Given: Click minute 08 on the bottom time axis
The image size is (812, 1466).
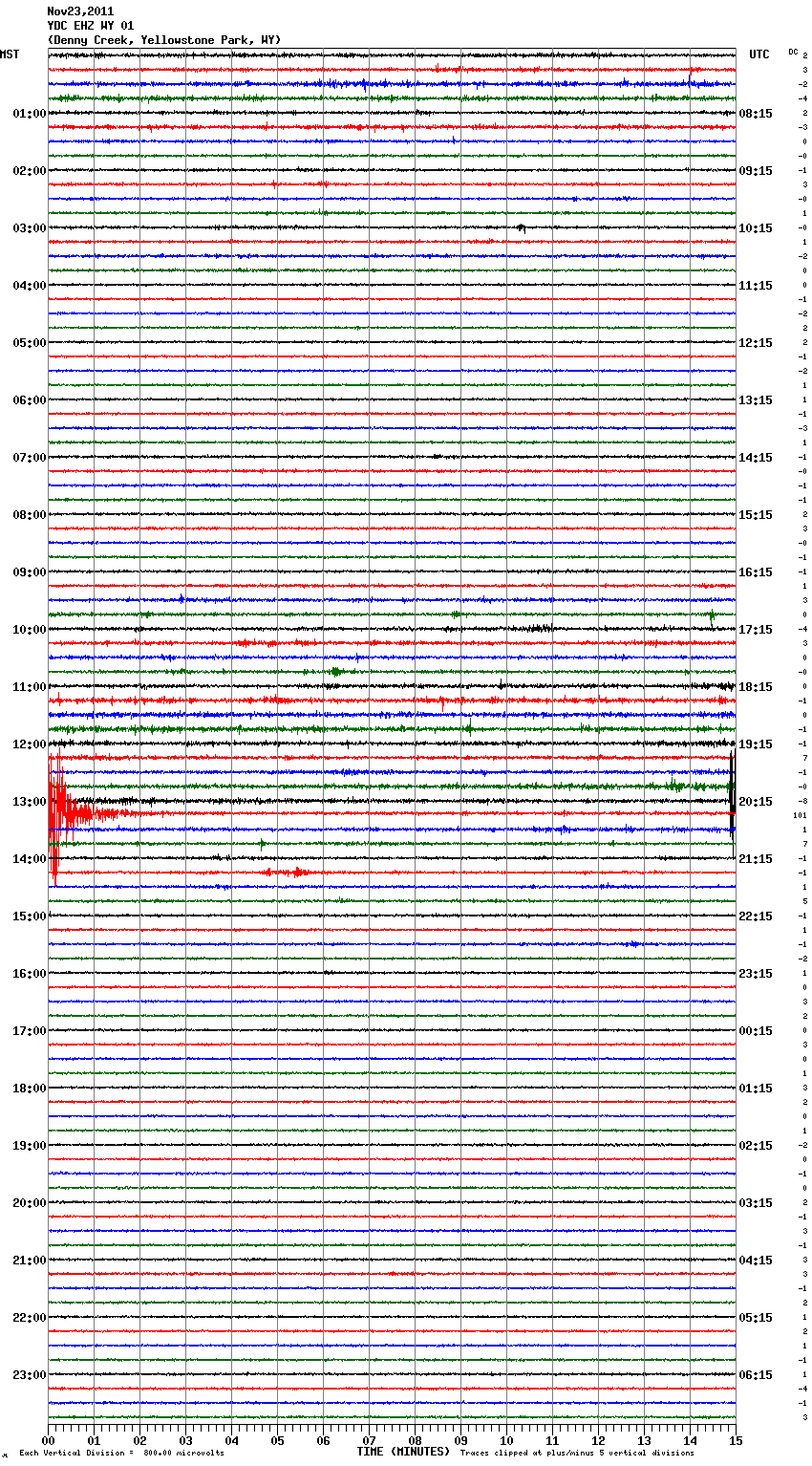Looking at the screenshot, I should [415, 1440].
